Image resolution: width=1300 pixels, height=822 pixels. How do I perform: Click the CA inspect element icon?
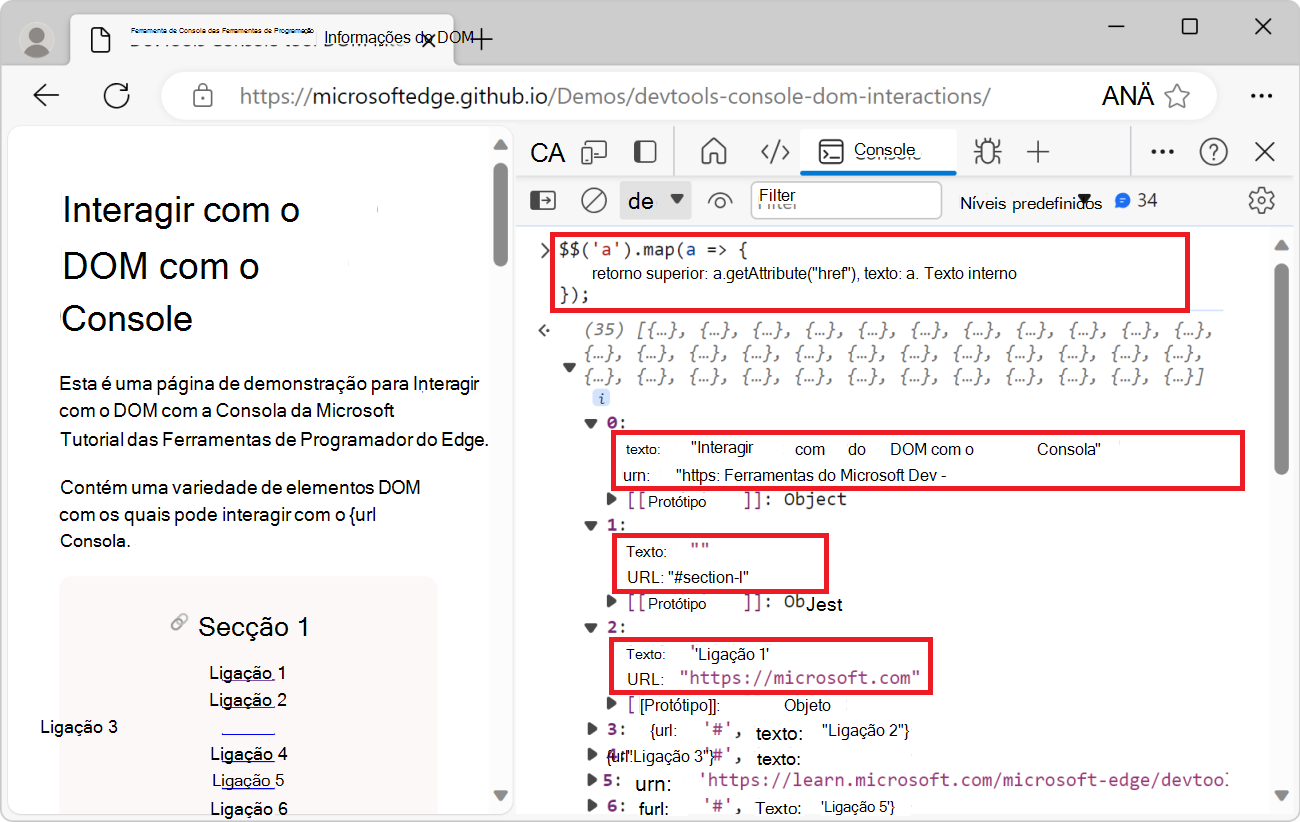[548, 152]
